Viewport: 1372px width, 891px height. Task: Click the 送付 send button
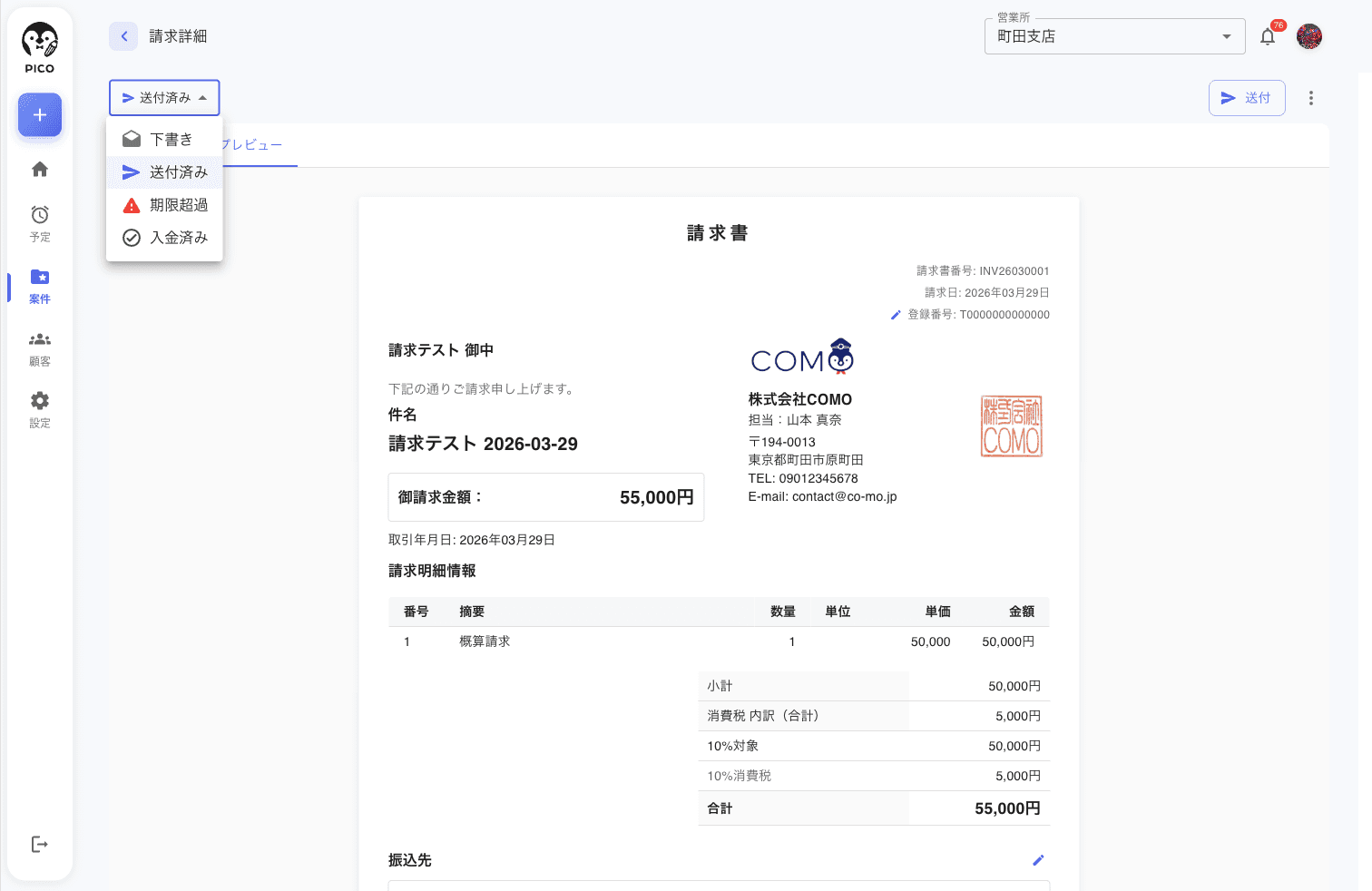[1247, 98]
